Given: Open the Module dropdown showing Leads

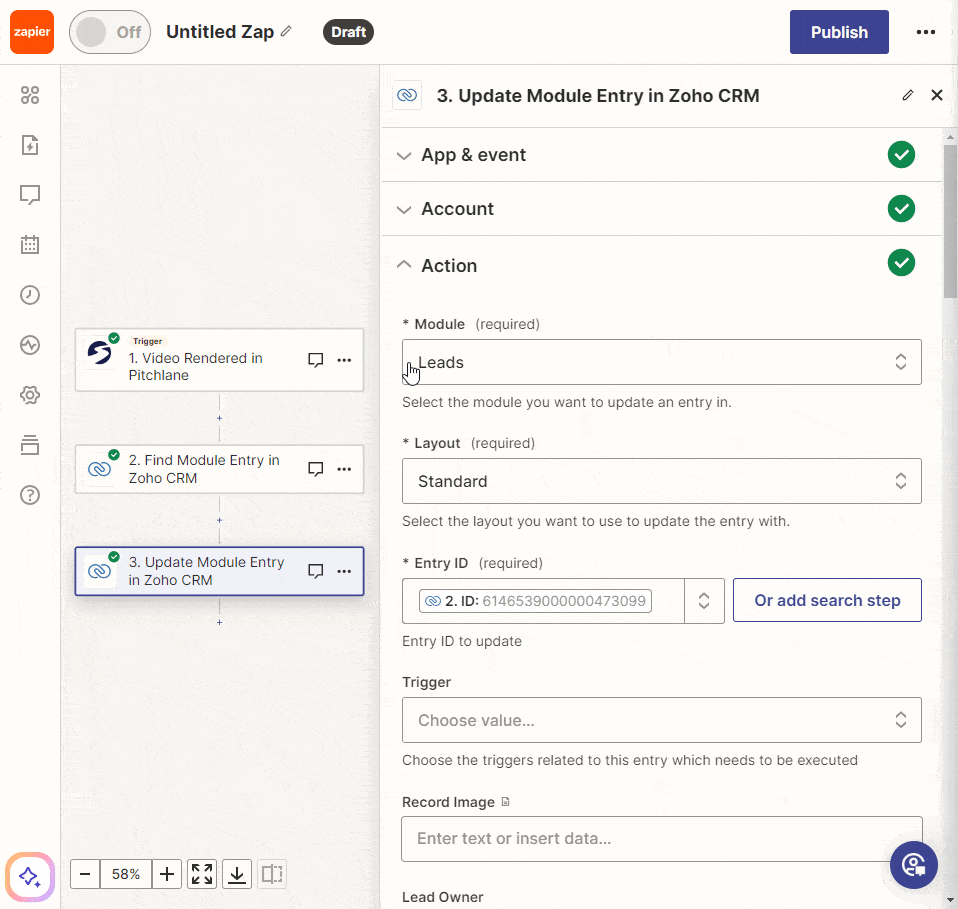Looking at the screenshot, I should pyautogui.click(x=662, y=362).
